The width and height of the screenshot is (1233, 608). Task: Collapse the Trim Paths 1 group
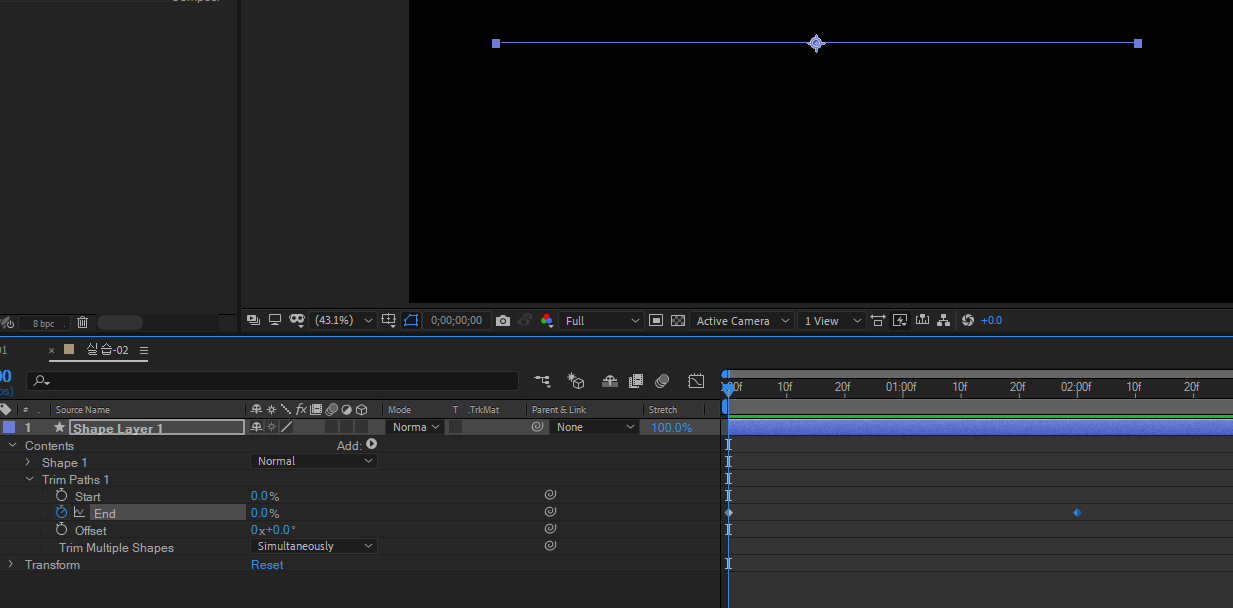click(x=30, y=479)
